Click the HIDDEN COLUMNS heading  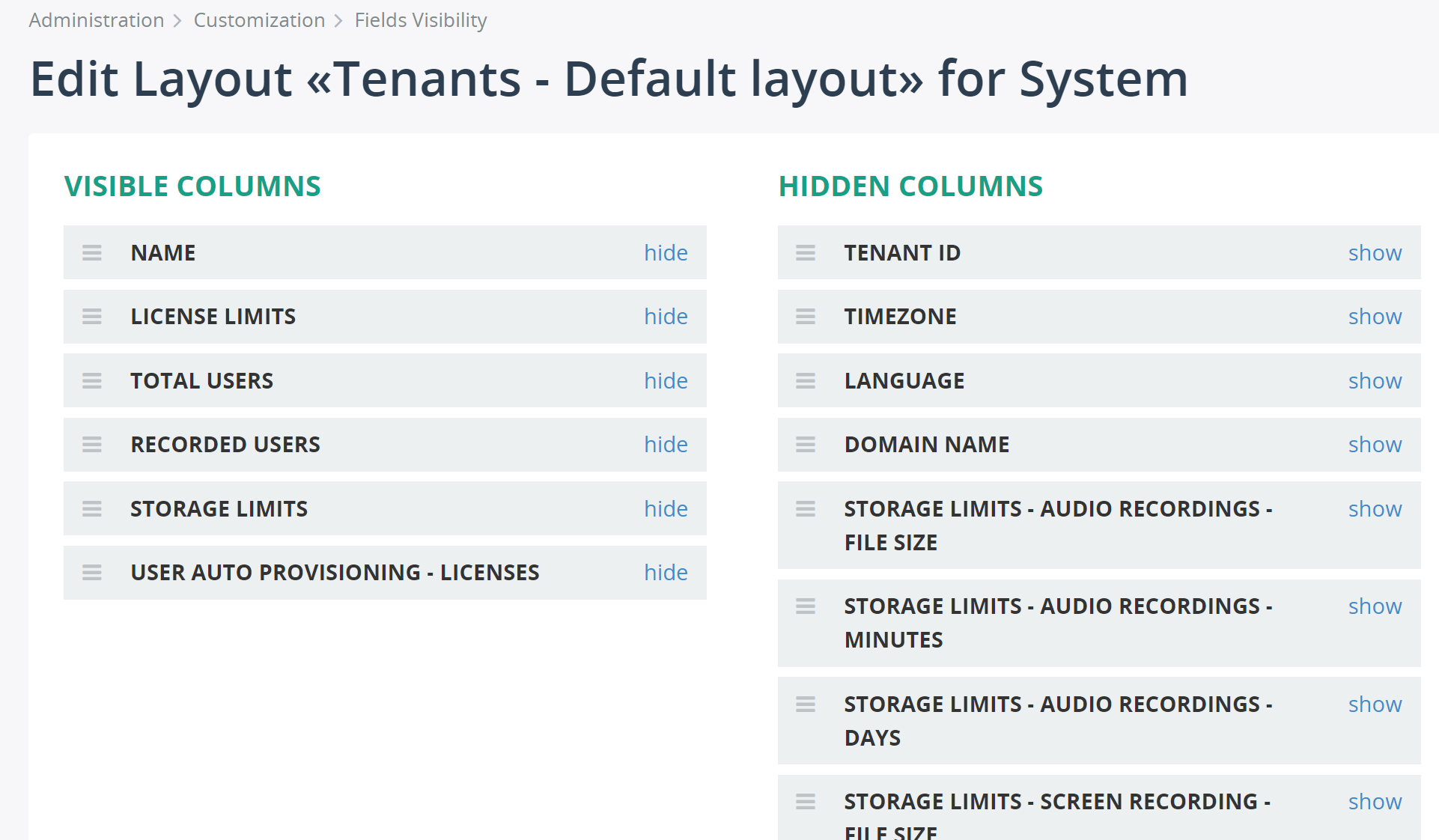coord(910,186)
